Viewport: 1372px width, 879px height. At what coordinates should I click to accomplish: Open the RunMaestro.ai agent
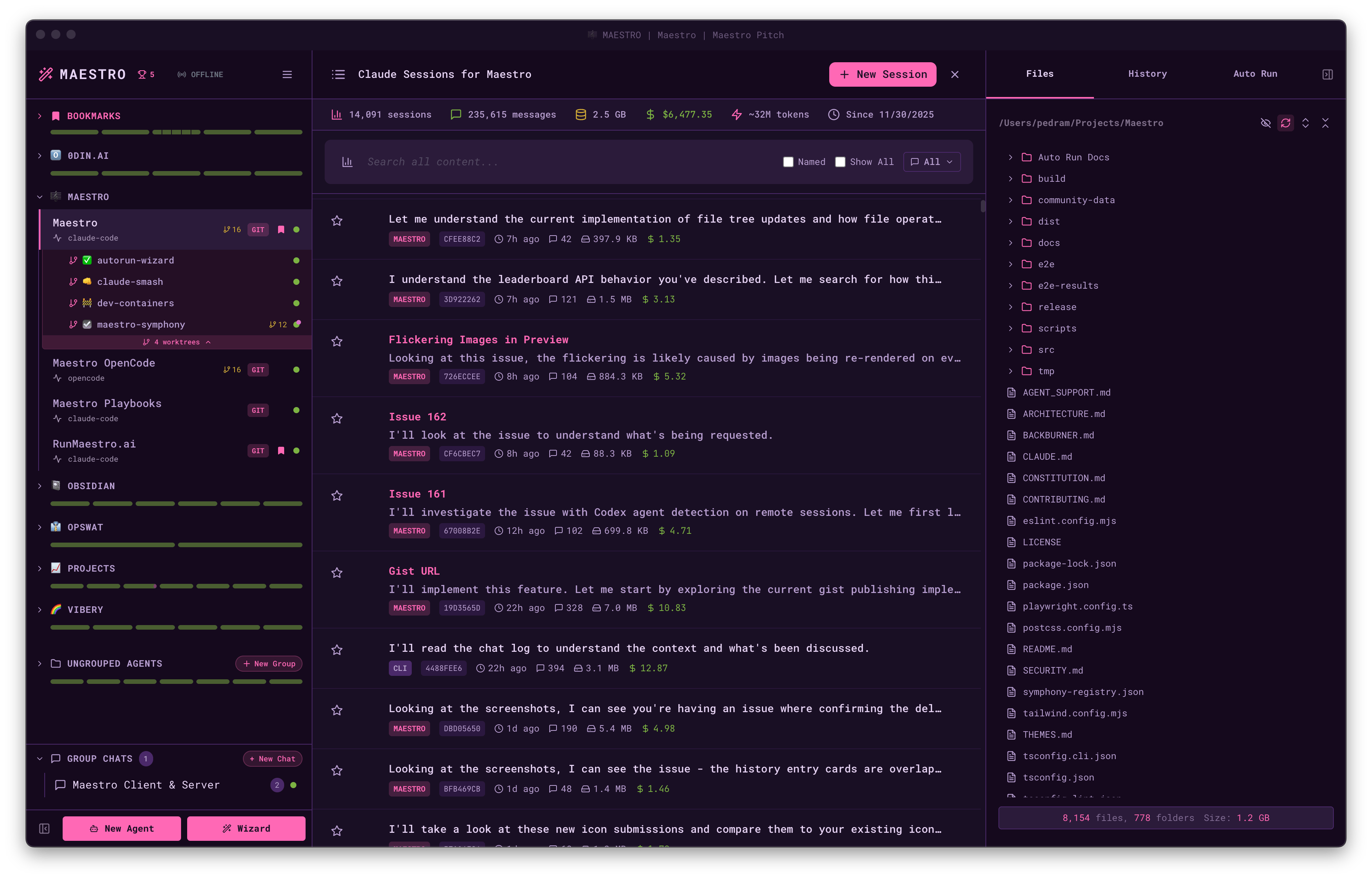click(x=176, y=451)
